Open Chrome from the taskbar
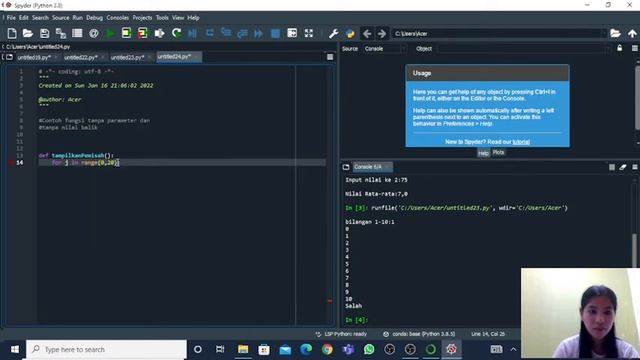The width and height of the screenshot is (640, 360). tap(327, 349)
